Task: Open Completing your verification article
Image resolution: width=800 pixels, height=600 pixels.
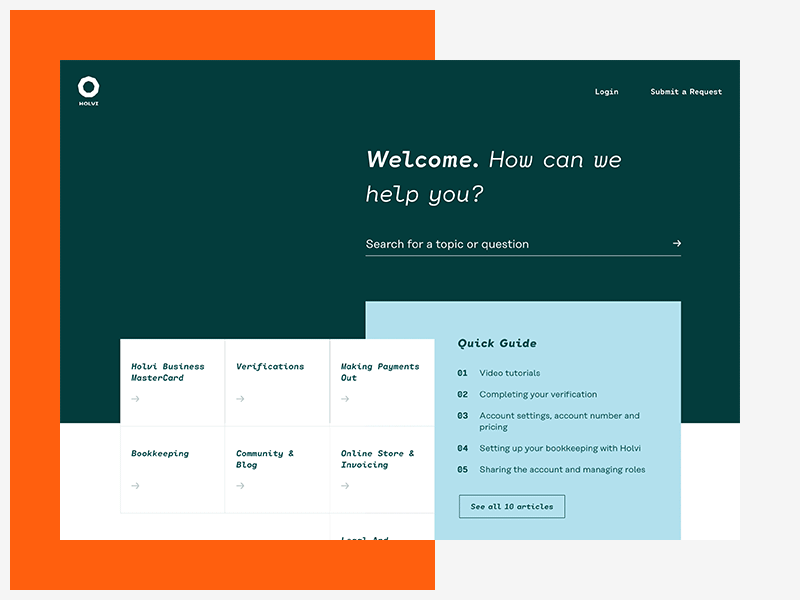Action: [538, 394]
